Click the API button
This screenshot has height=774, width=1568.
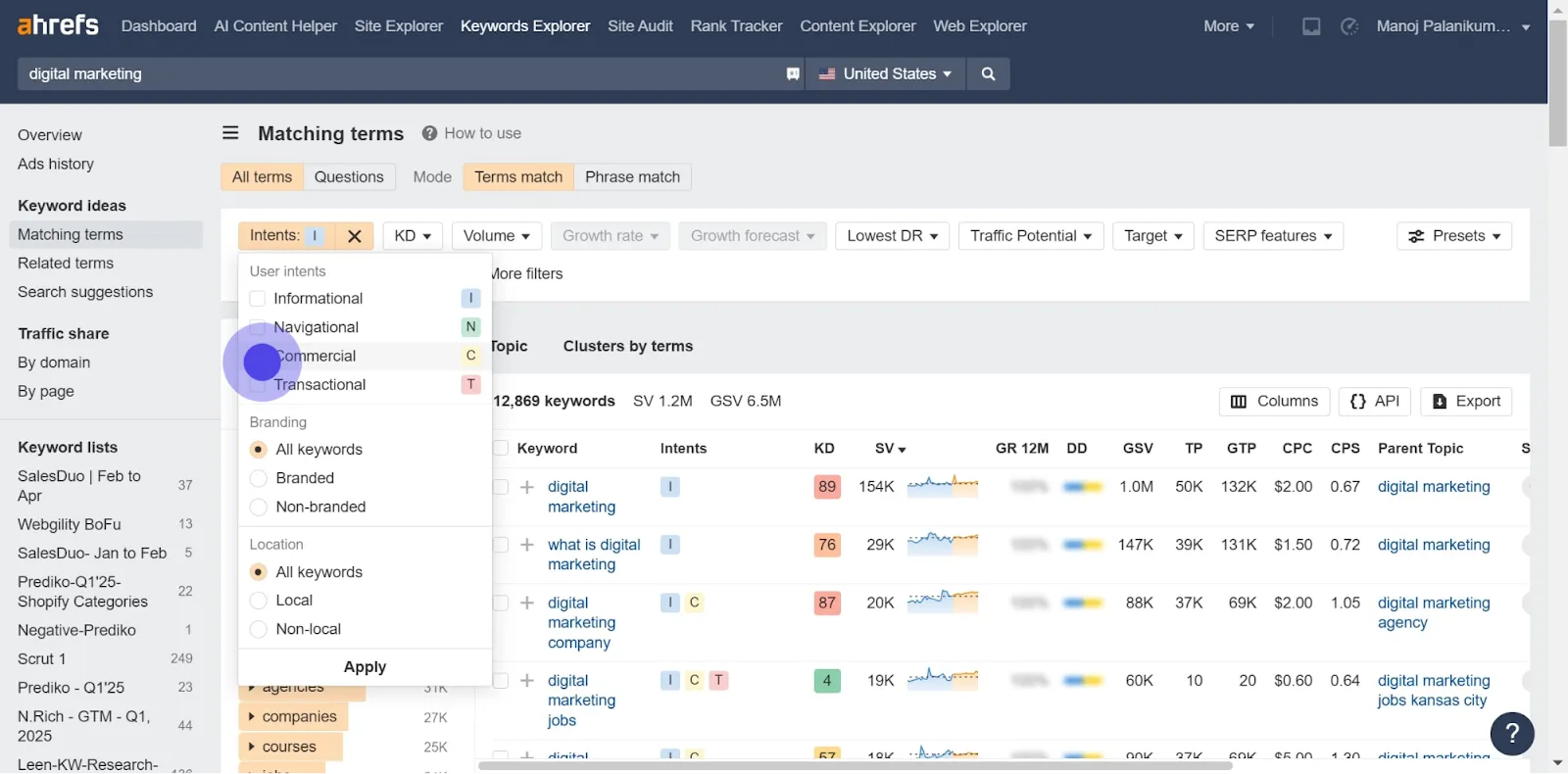tap(1375, 402)
